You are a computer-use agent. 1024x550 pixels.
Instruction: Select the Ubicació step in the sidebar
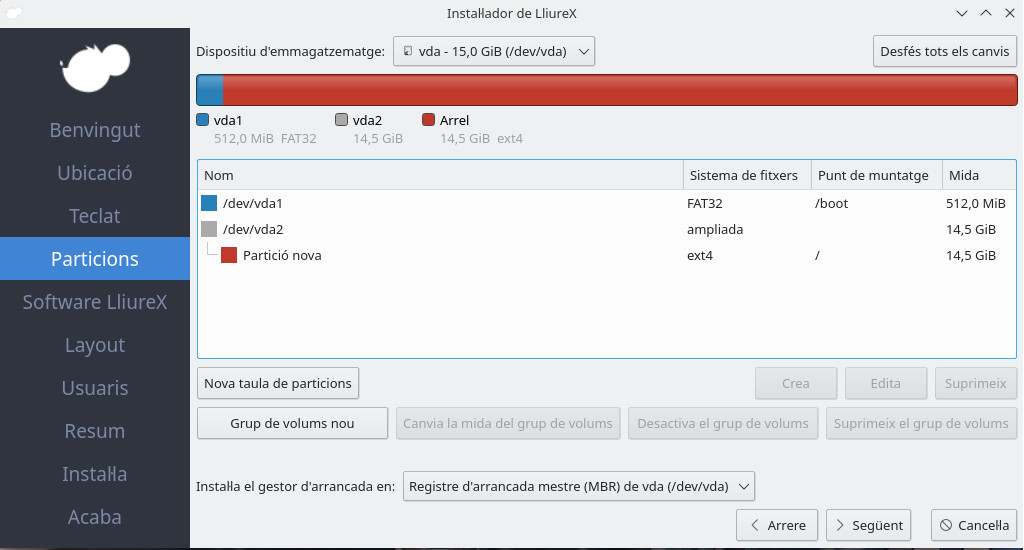tap(95, 173)
